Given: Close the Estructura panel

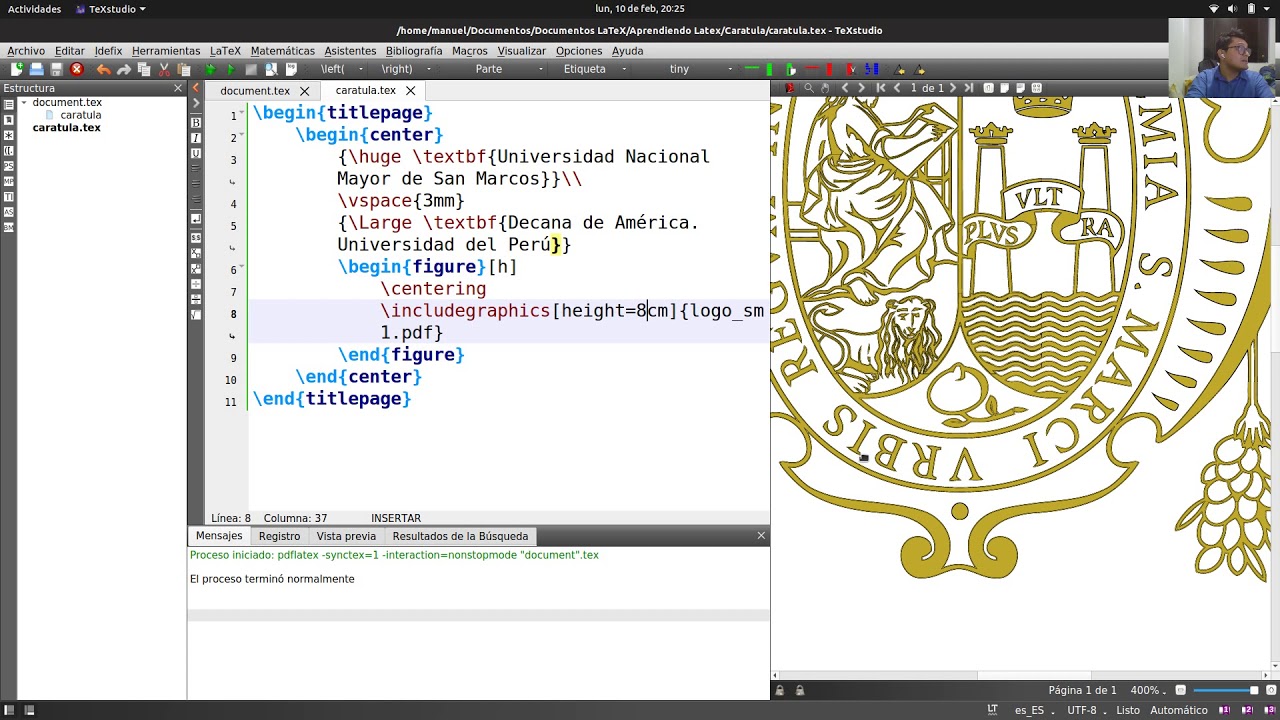Looking at the screenshot, I should 178,88.
